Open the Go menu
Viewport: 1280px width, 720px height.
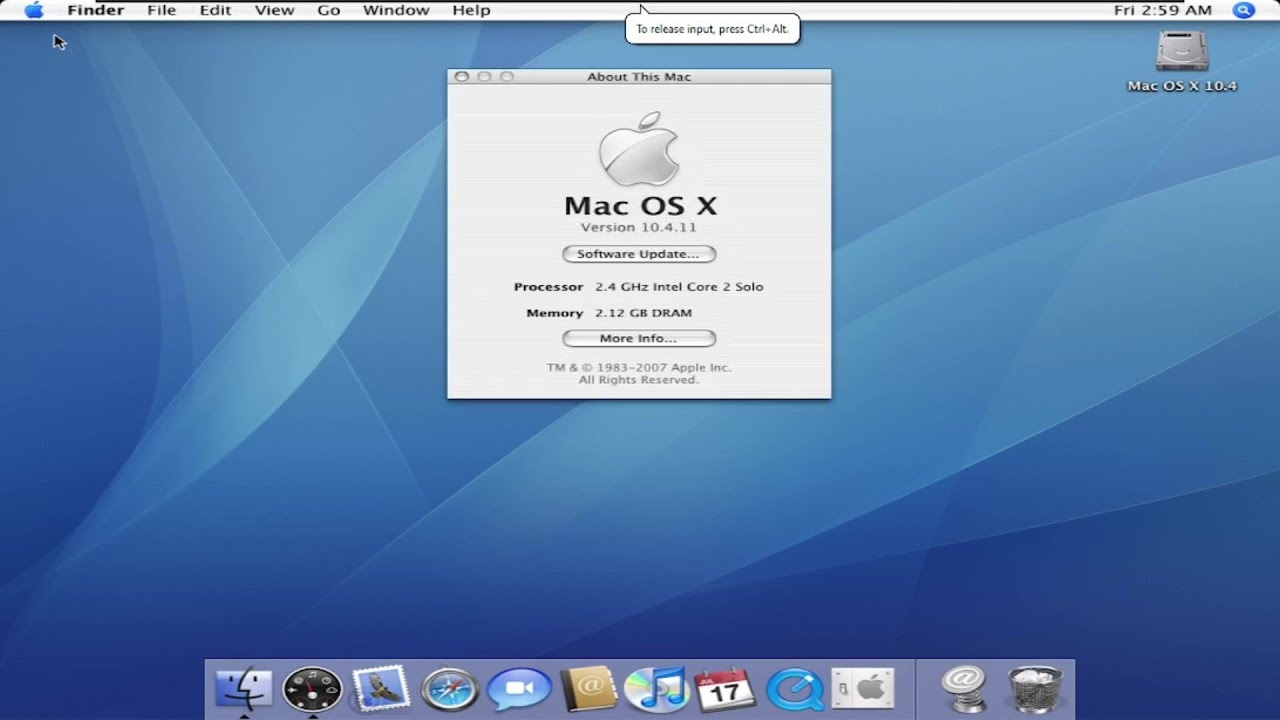[329, 10]
